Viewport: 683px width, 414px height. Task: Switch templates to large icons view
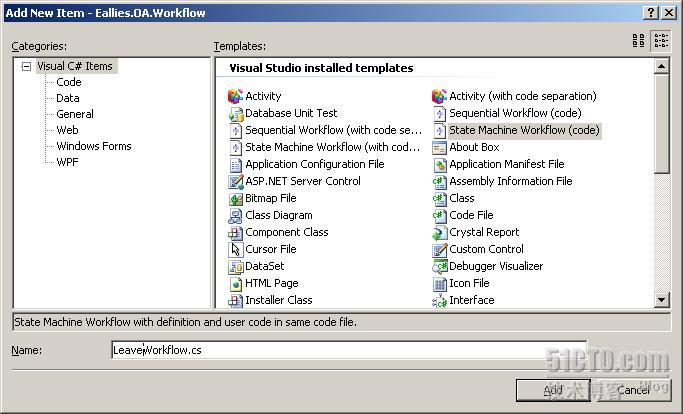pyautogui.click(x=639, y=41)
